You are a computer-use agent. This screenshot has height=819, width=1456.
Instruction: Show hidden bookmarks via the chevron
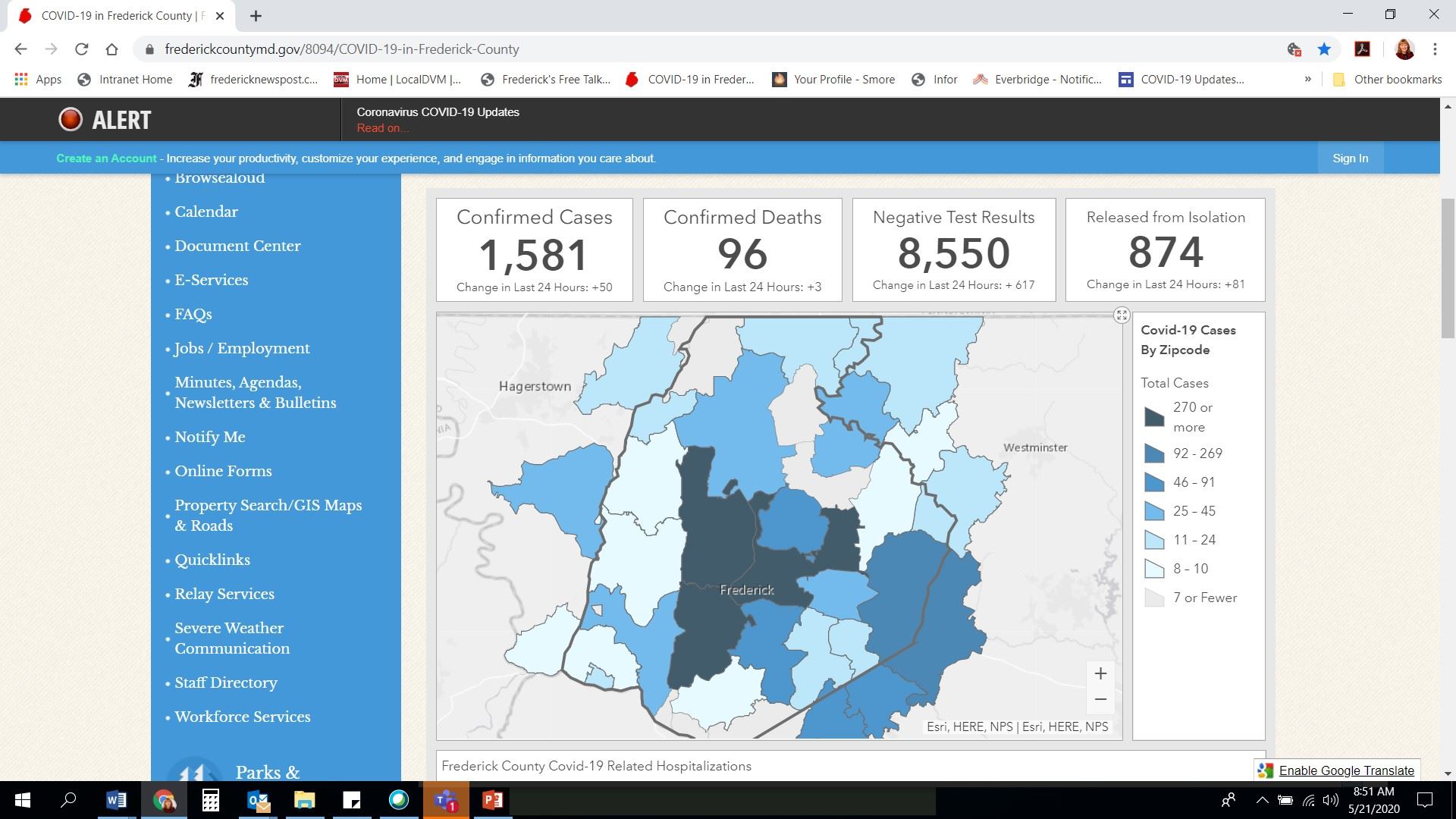tap(1307, 79)
